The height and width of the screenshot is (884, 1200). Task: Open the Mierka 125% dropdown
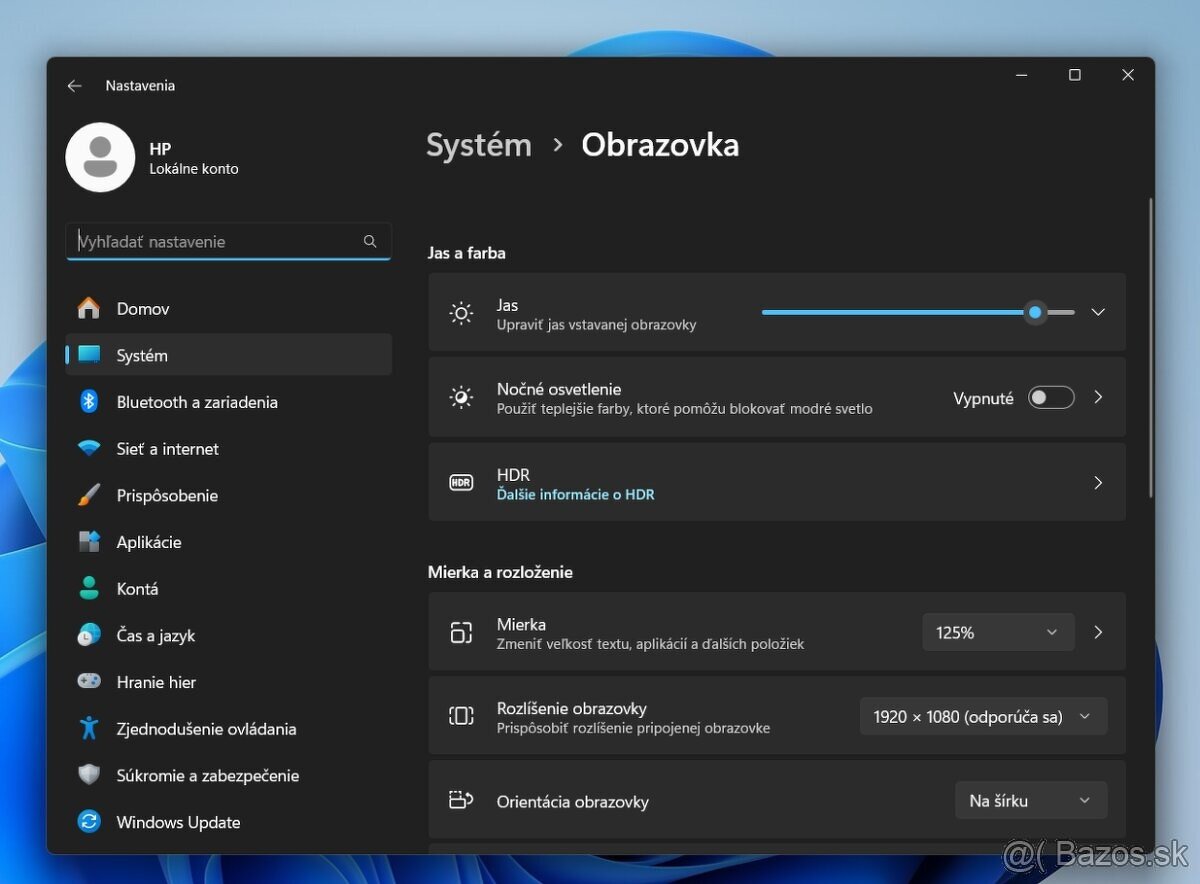coord(997,632)
